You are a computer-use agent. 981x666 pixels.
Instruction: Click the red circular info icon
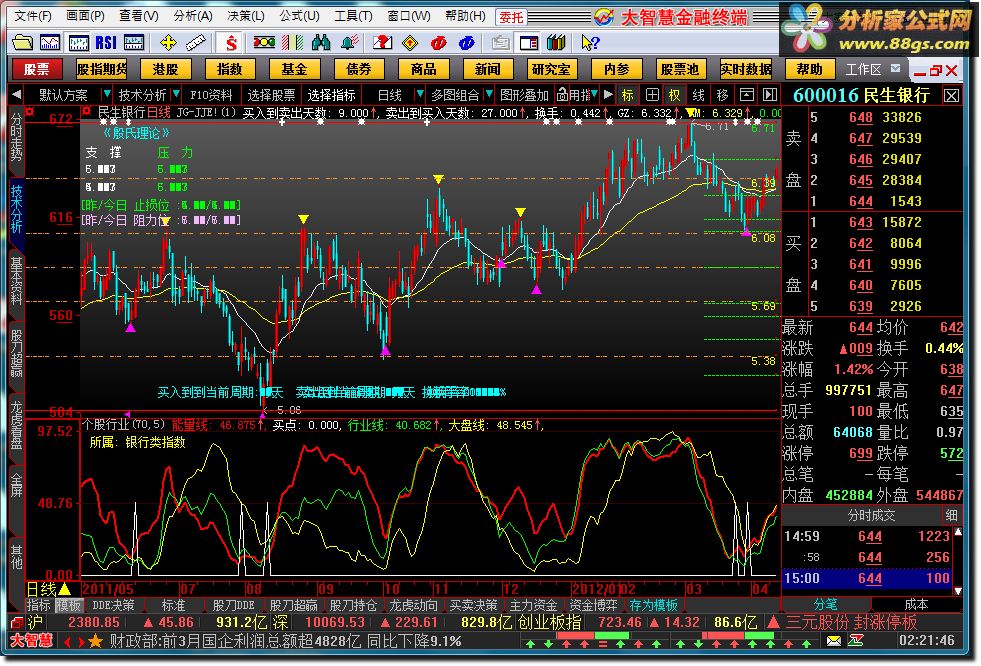point(439,43)
